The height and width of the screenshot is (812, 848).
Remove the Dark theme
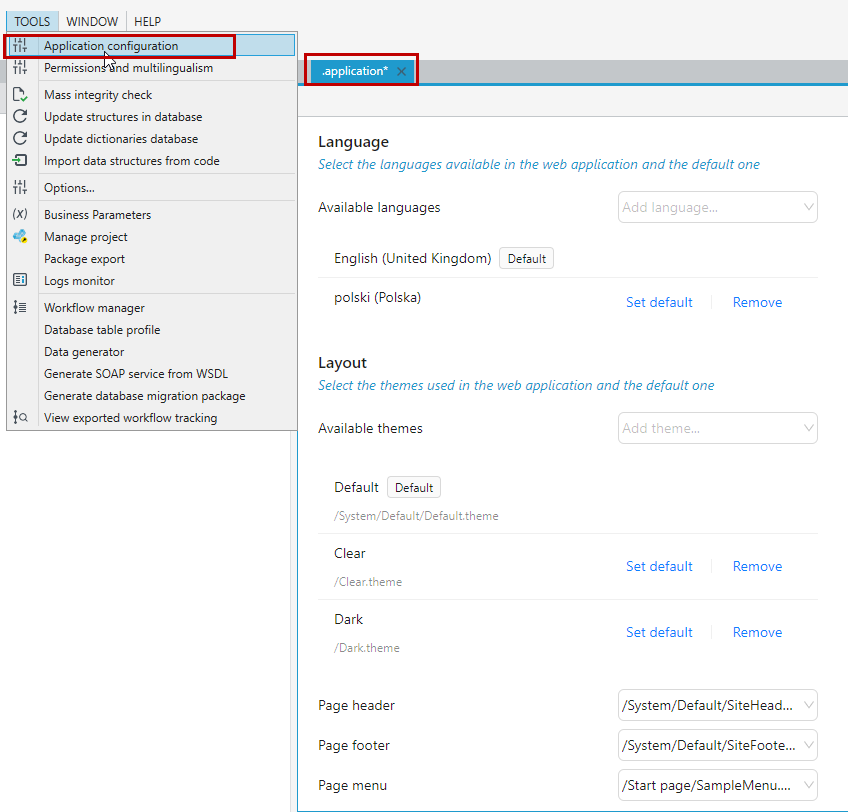point(757,632)
